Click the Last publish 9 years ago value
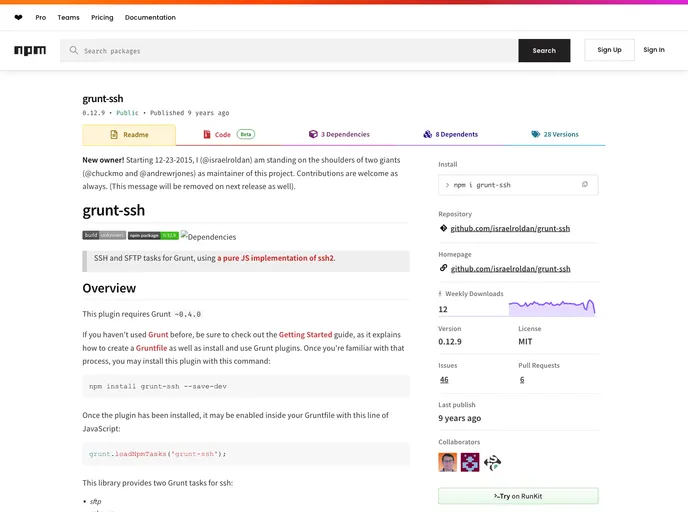Viewport: 688px width, 512px height. (x=459, y=418)
